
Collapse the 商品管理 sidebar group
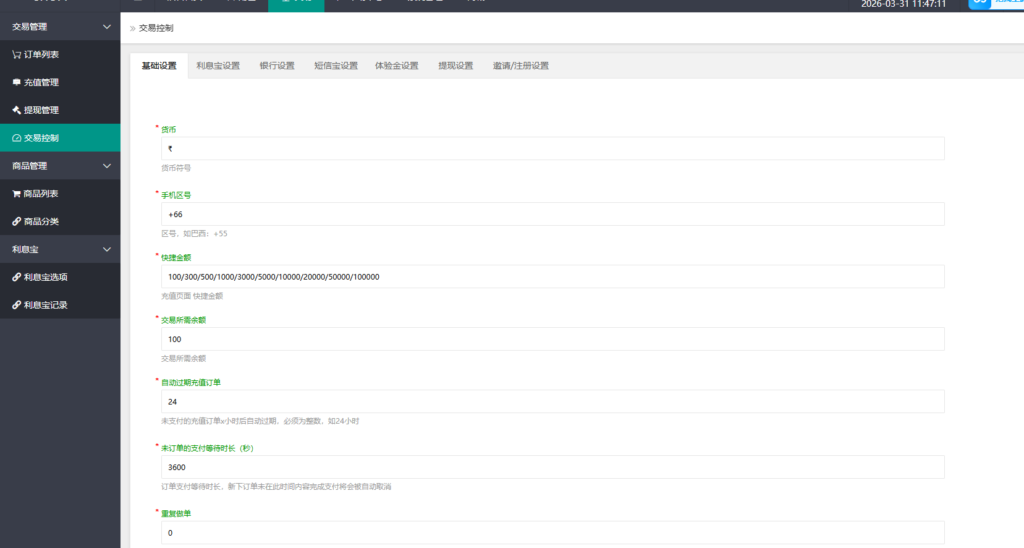[107, 166]
